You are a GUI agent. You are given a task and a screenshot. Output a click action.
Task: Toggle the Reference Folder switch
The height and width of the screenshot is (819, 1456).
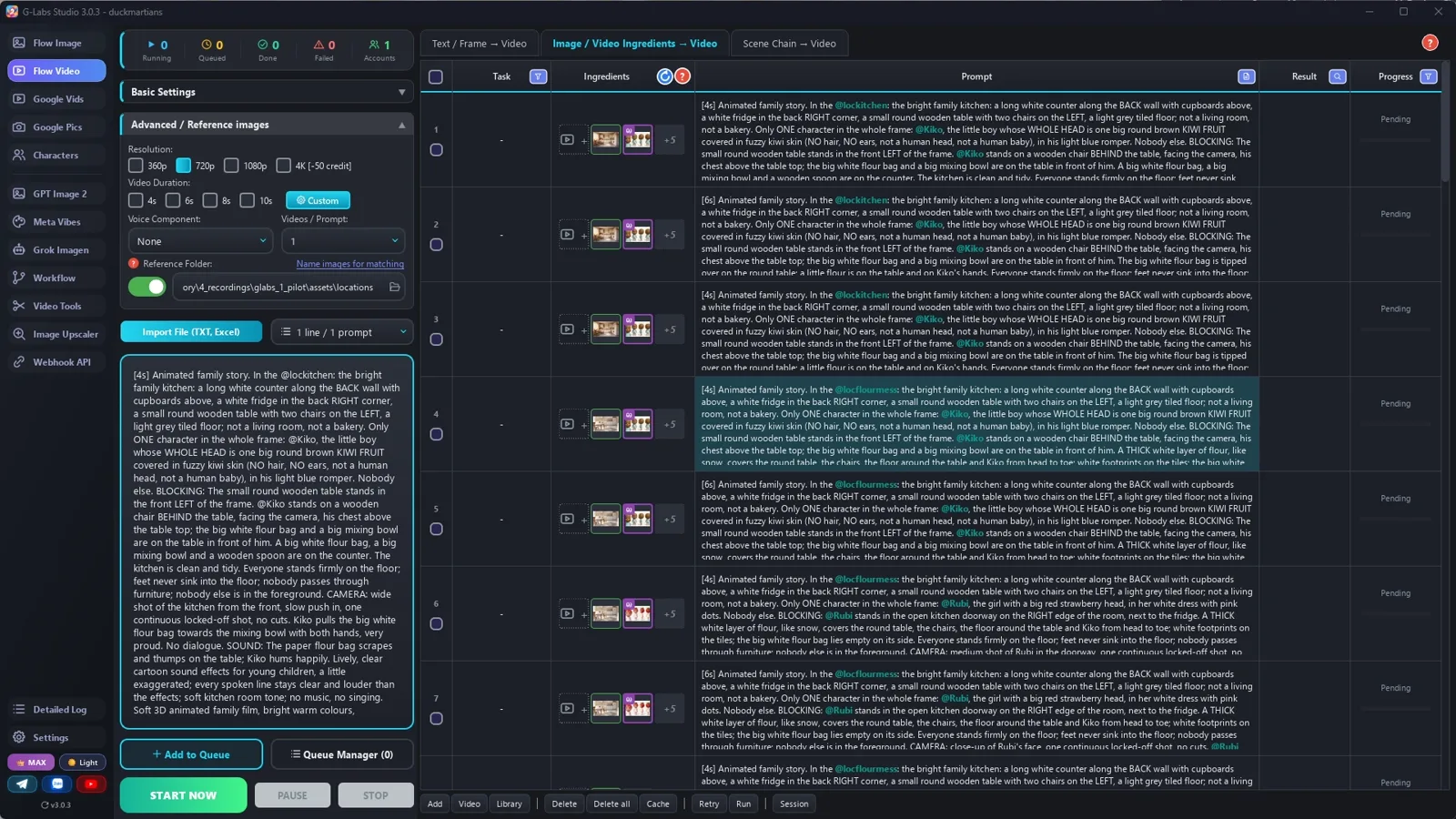click(x=147, y=288)
